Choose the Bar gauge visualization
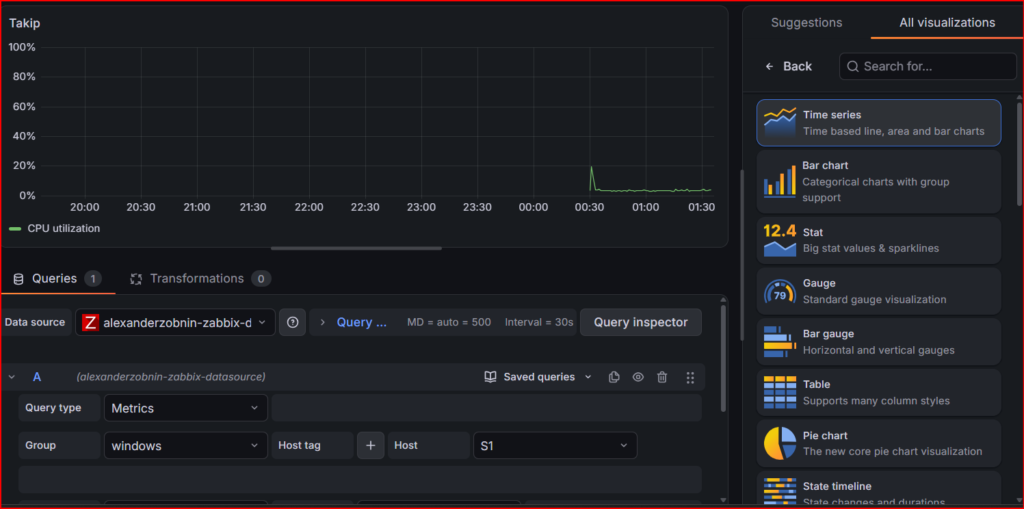 (878, 342)
